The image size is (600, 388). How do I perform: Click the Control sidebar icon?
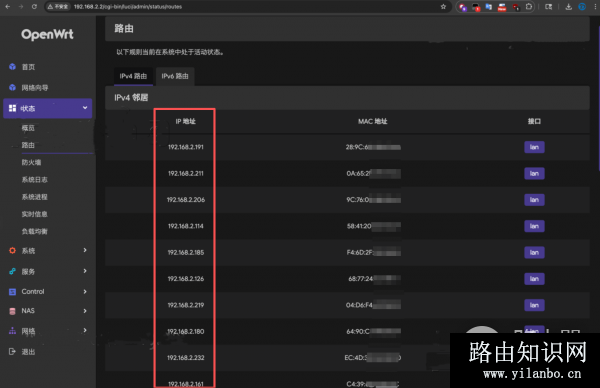(x=12, y=292)
